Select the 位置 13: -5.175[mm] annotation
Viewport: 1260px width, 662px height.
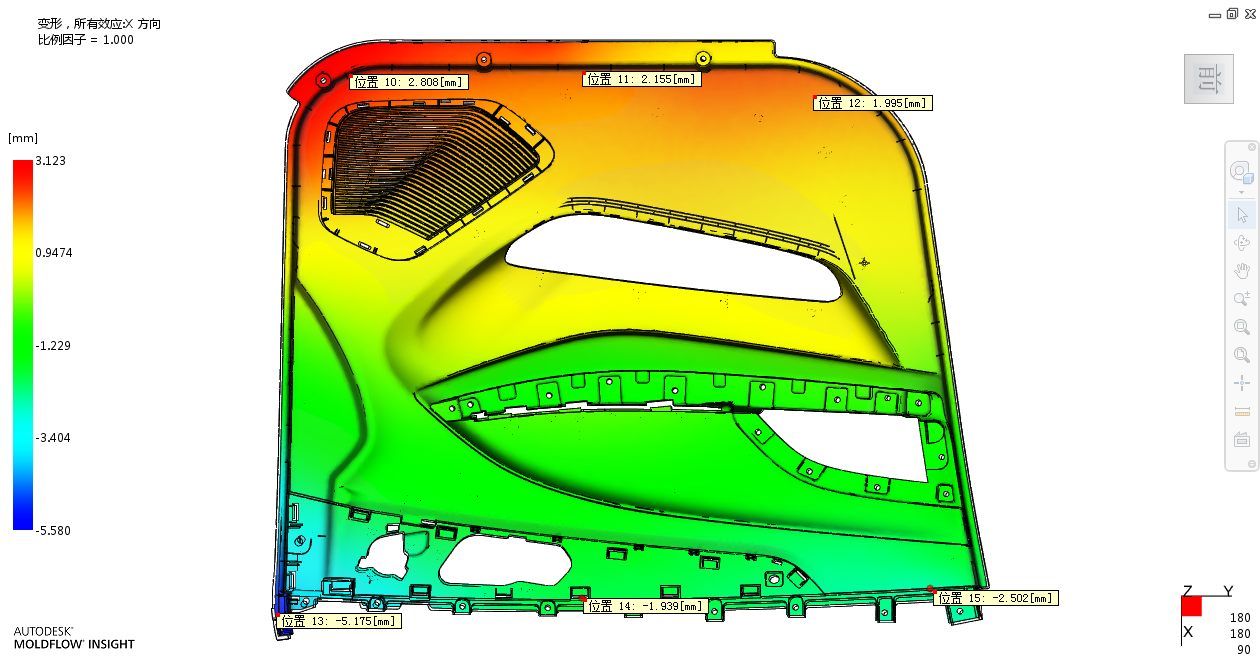point(340,621)
